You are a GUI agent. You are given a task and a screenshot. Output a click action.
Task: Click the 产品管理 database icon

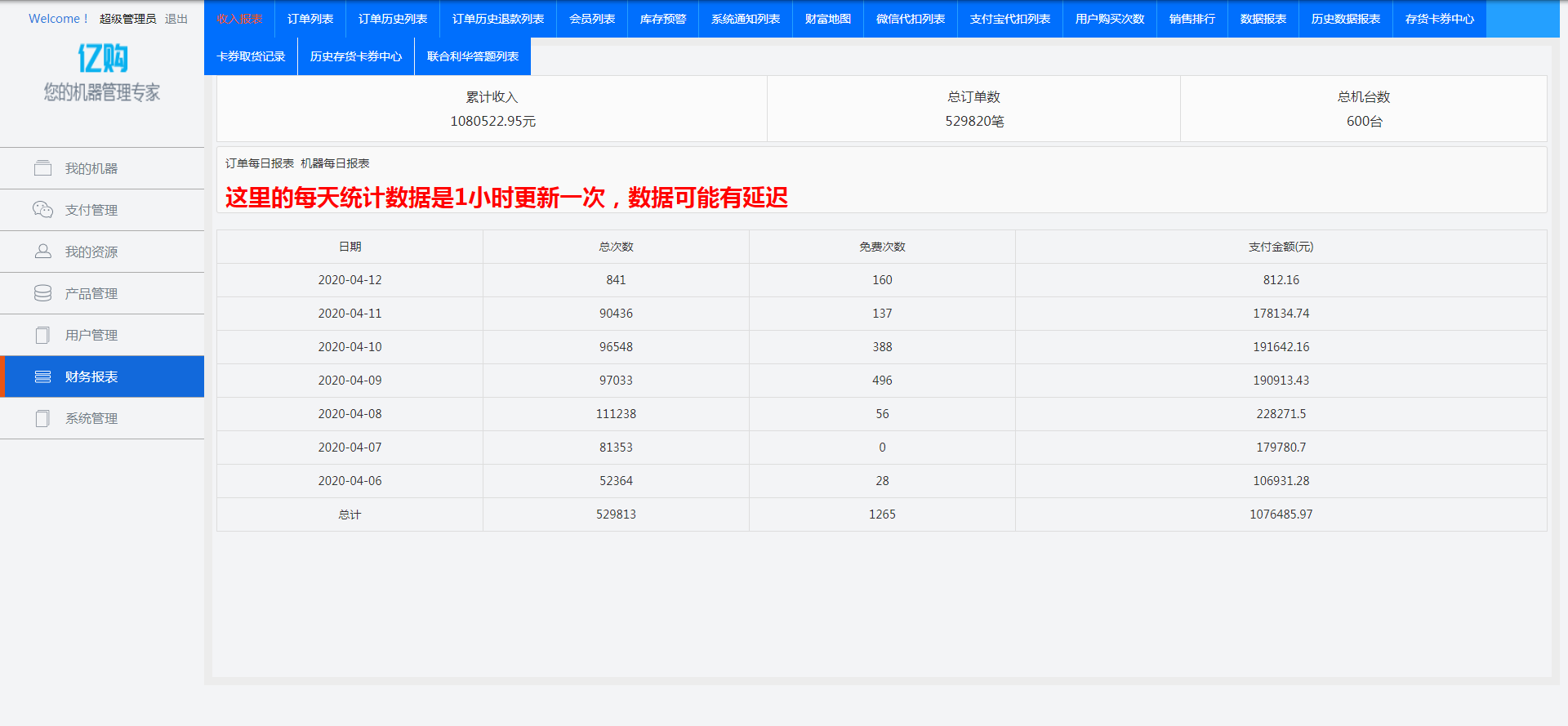point(42,293)
